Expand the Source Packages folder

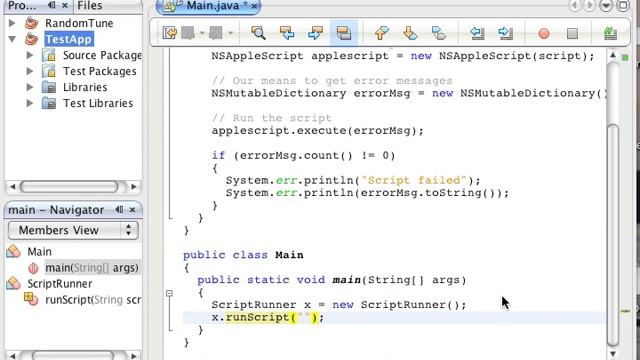click(30, 55)
